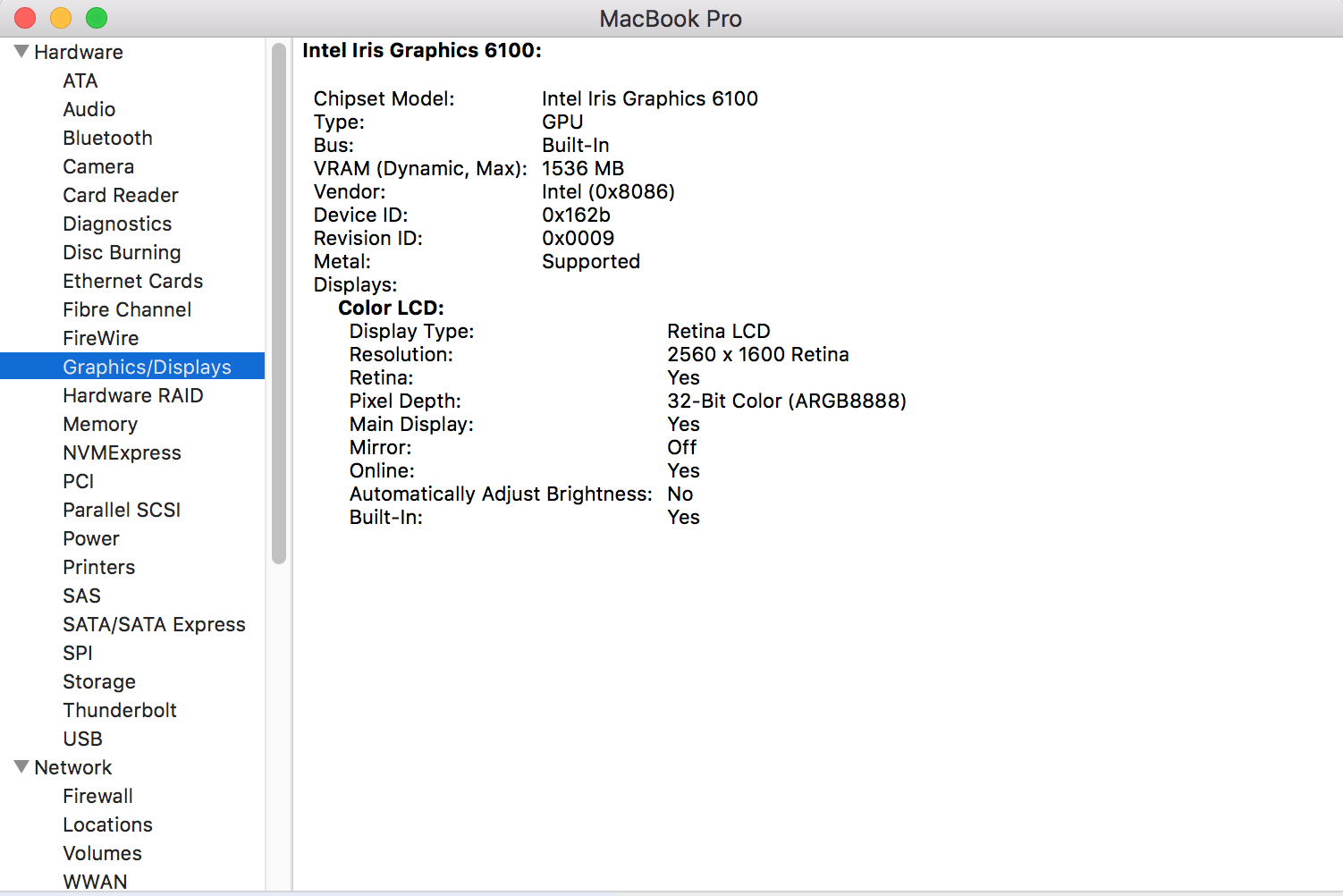Screen dimensions: 1343x896
Task: Click the VRAM value 1536 MB
Action: pyautogui.click(x=583, y=168)
